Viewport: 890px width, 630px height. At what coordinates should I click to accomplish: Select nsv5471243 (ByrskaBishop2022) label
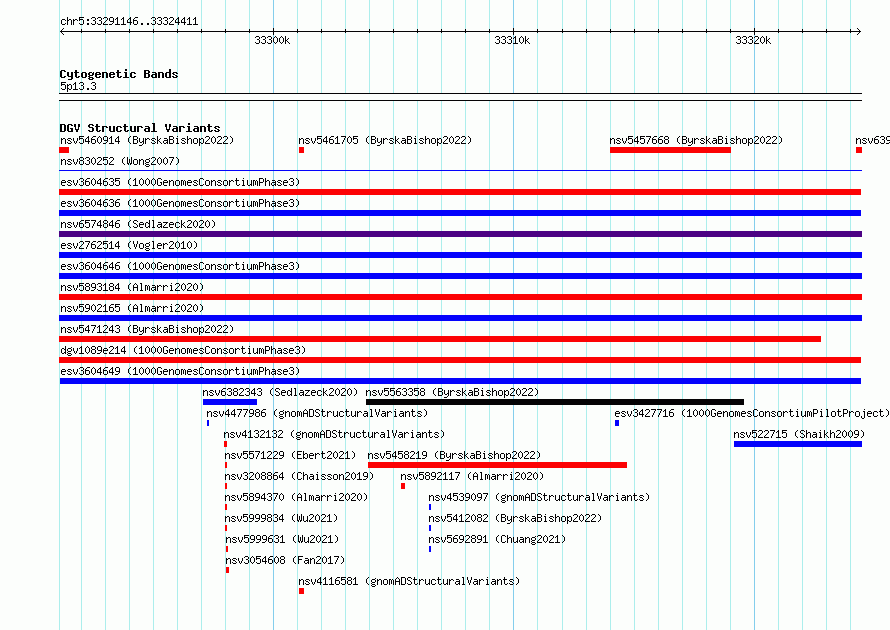(x=147, y=329)
